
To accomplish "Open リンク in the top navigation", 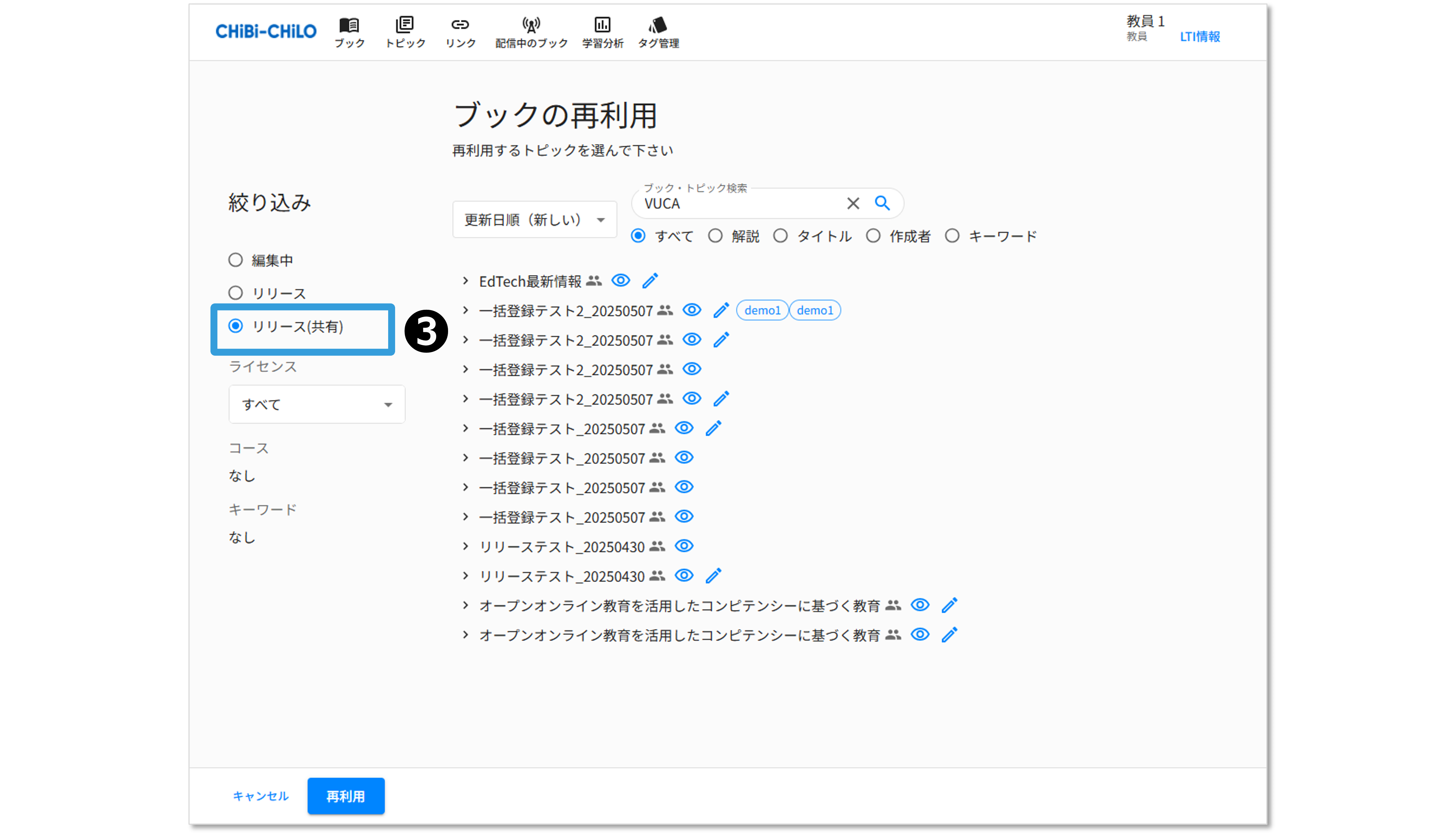I will (x=460, y=32).
